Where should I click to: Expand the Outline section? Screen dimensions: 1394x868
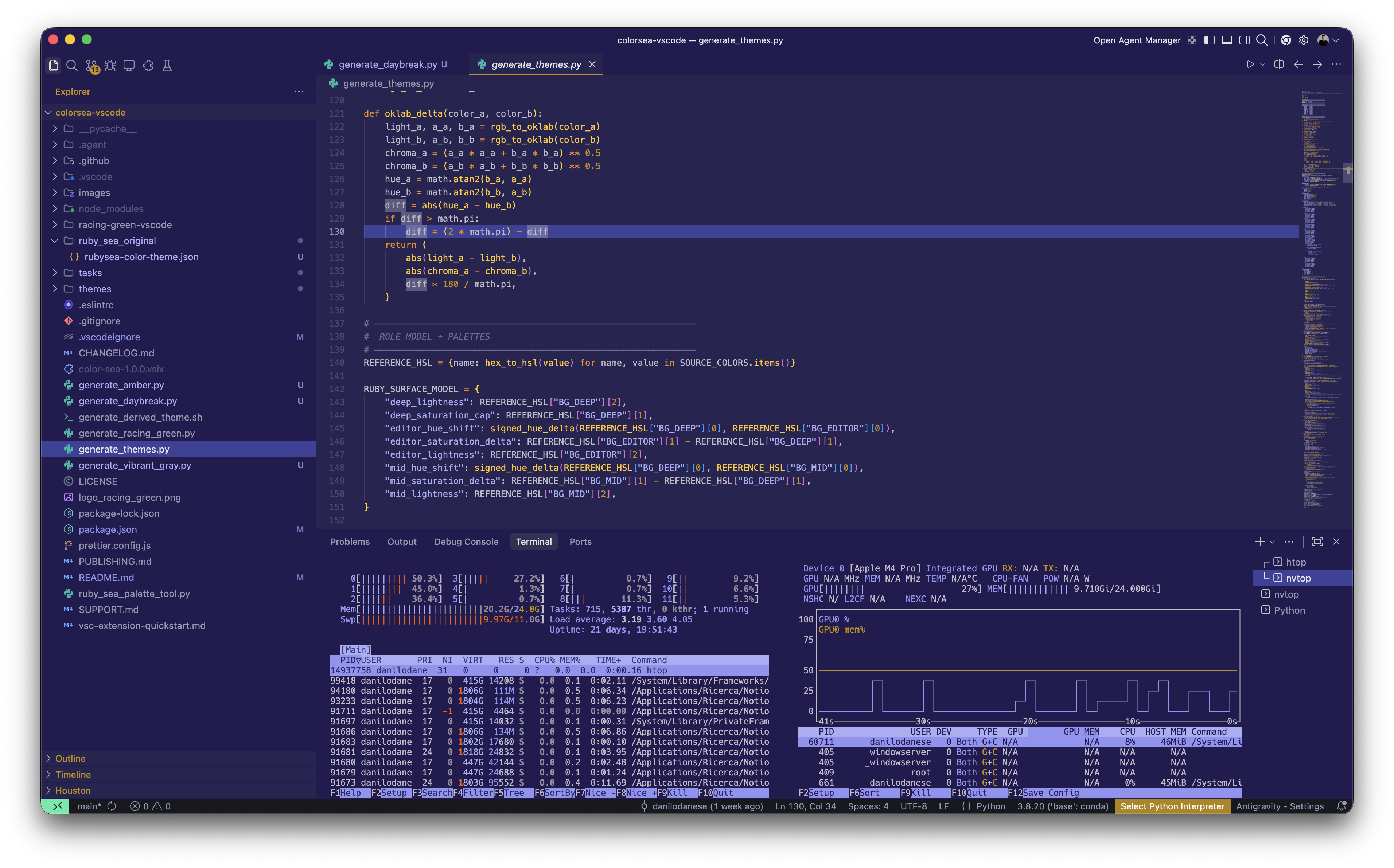pos(70,758)
